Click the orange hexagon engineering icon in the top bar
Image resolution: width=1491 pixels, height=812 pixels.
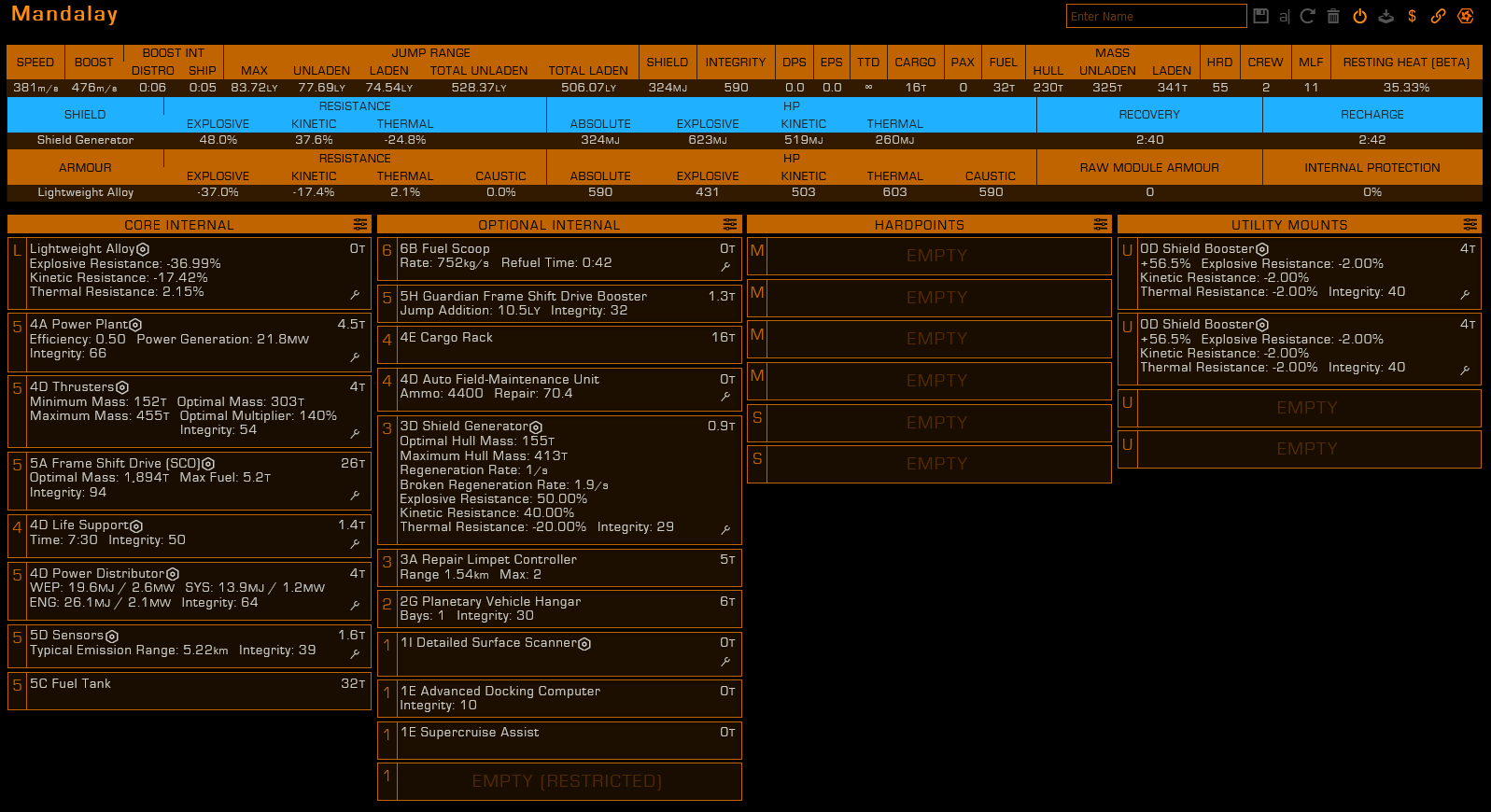[x=1466, y=16]
